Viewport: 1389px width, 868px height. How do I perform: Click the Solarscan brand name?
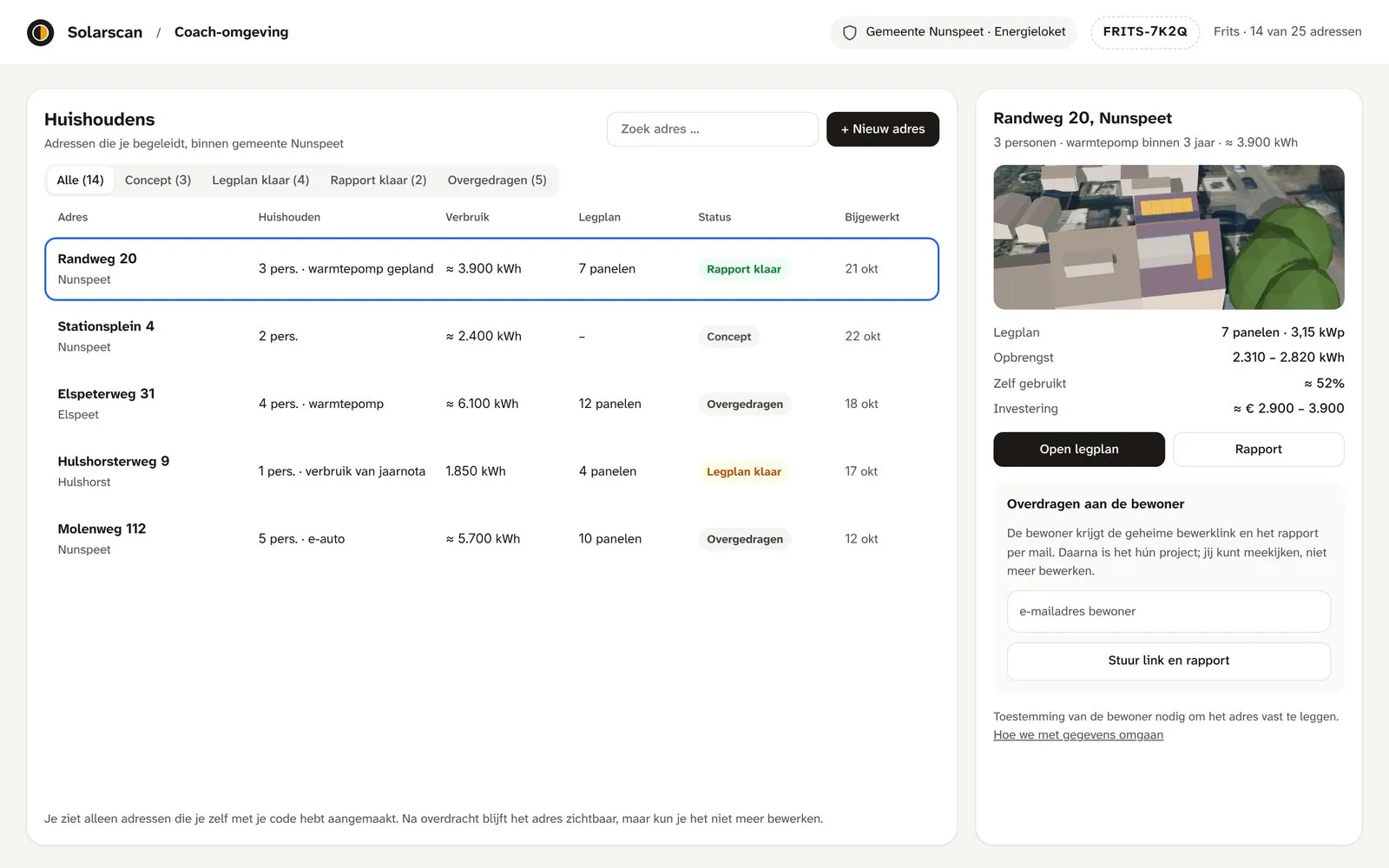point(105,32)
